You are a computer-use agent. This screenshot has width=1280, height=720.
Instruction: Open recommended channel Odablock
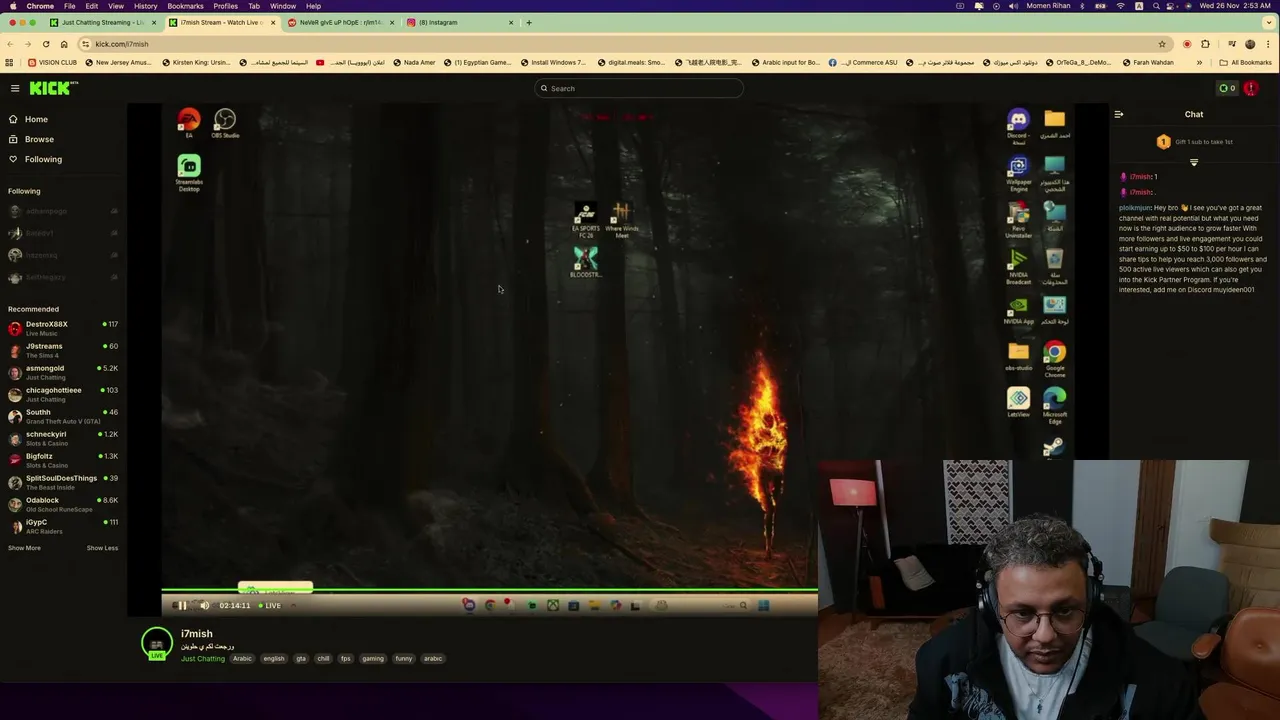coord(62,504)
